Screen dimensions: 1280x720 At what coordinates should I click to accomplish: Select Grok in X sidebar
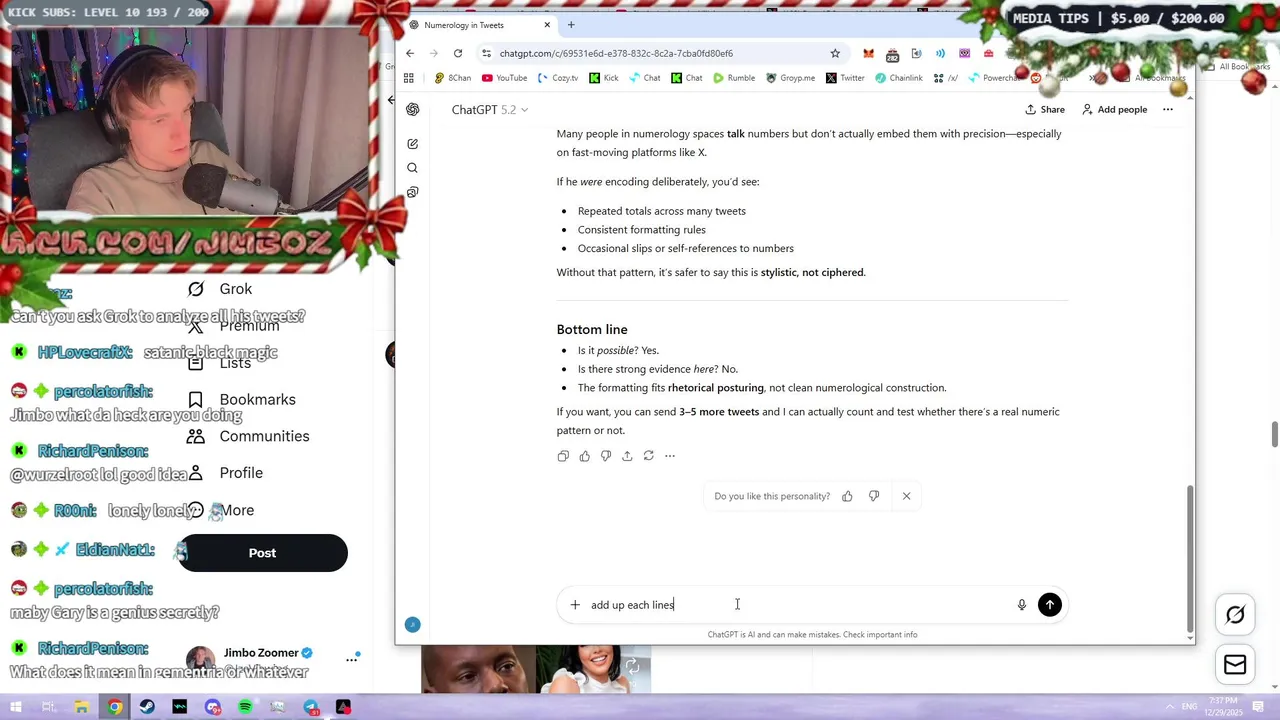coord(220,289)
